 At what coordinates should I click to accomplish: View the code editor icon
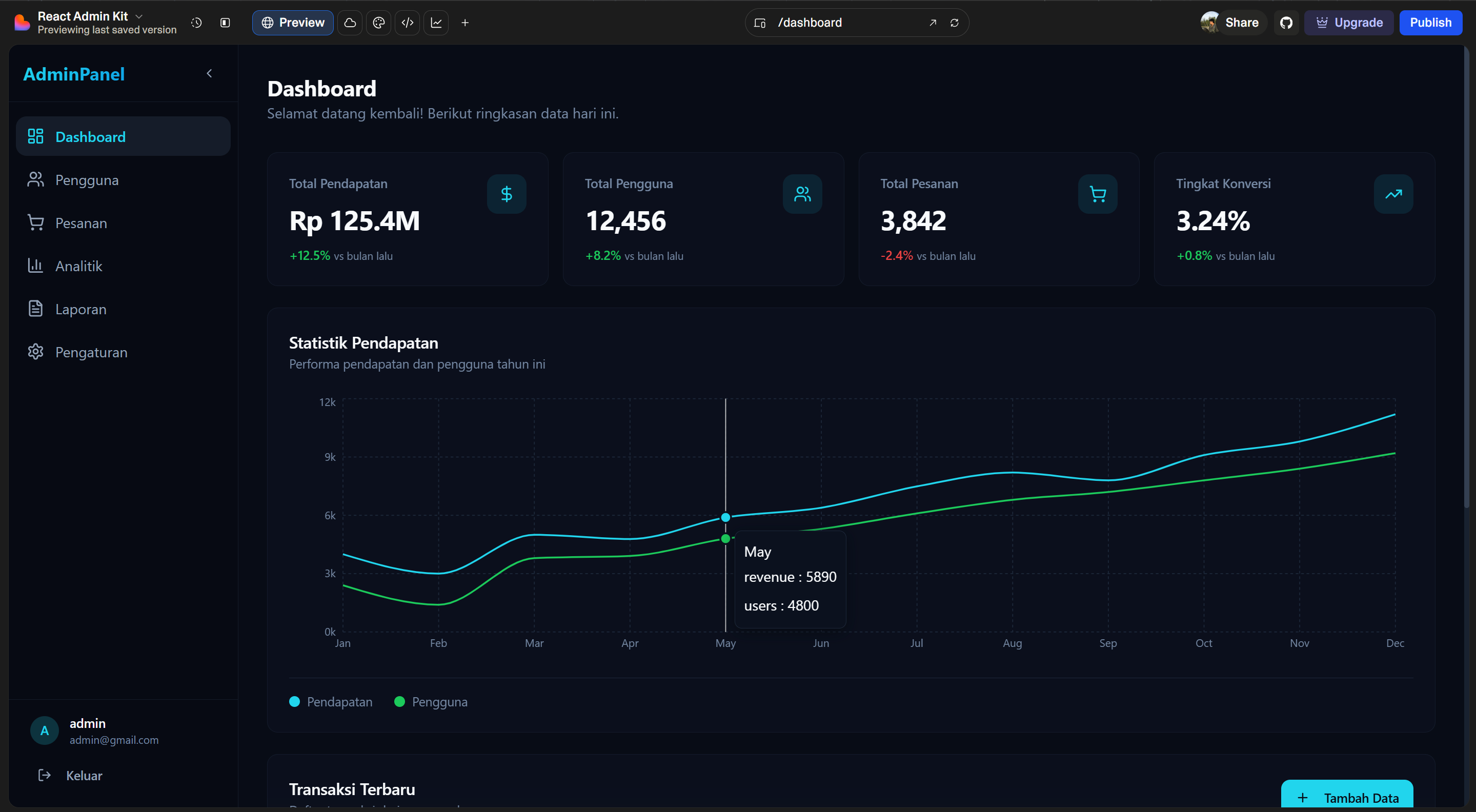click(407, 23)
